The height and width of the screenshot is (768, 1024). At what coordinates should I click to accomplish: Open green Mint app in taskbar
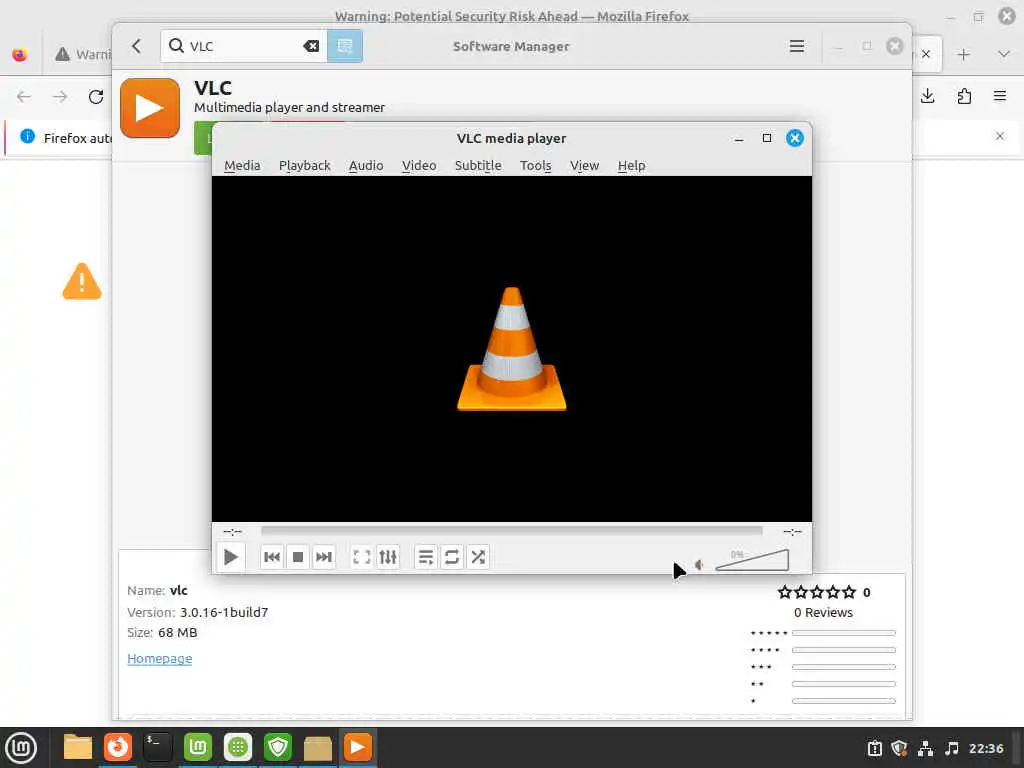coord(198,747)
